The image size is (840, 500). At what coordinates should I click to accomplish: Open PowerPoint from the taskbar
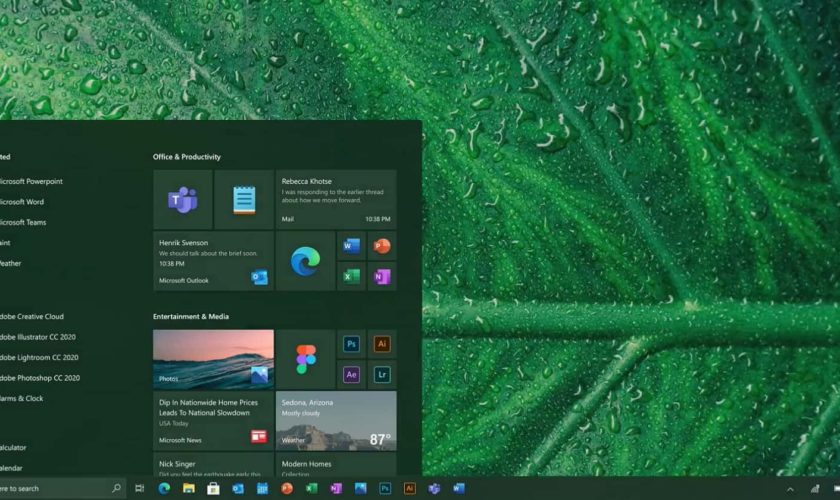coord(287,488)
